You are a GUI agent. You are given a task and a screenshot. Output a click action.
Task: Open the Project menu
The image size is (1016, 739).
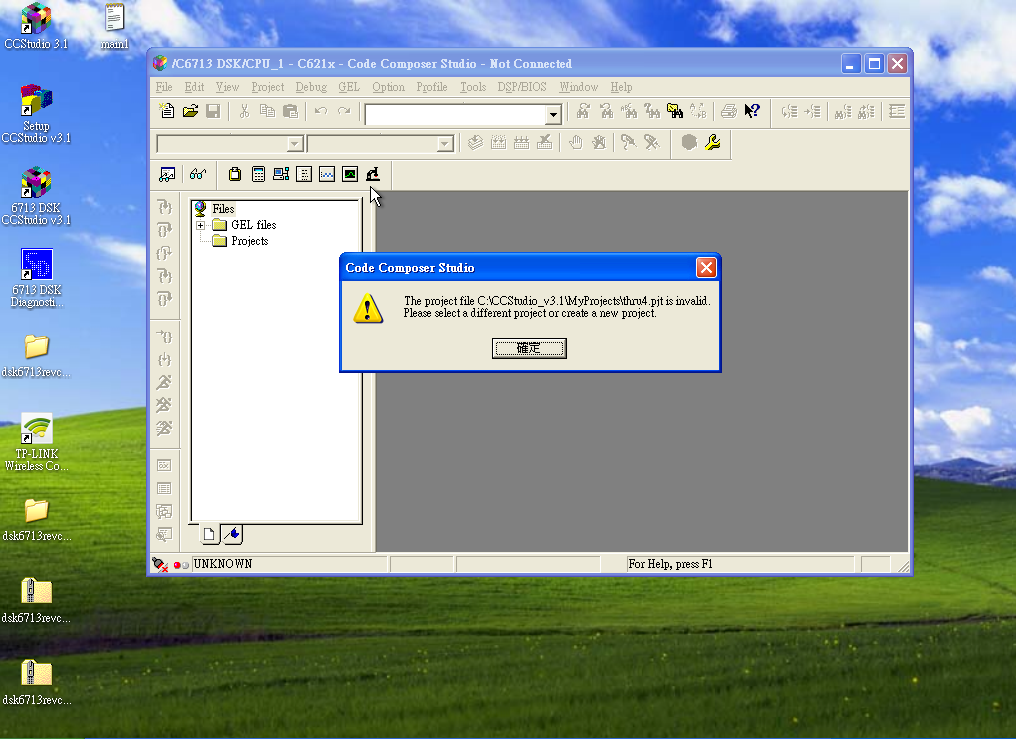point(268,87)
